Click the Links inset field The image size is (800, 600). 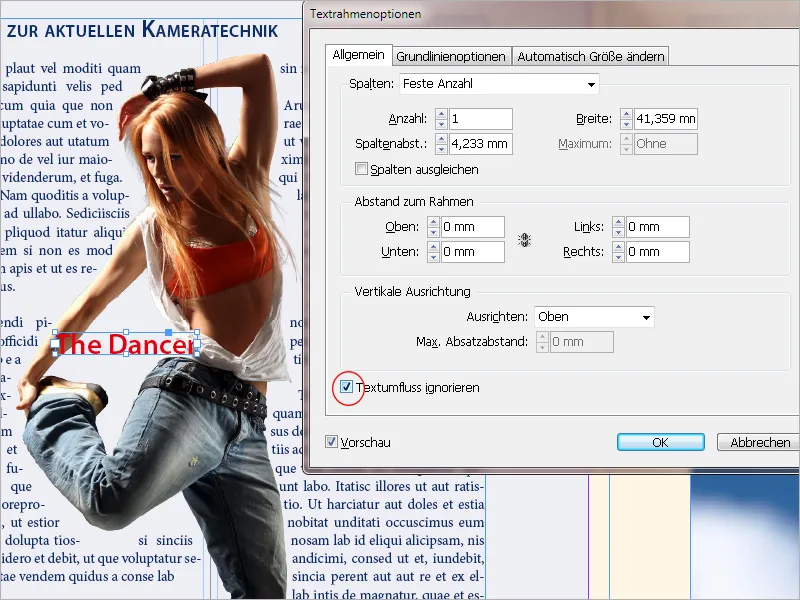[658, 227]
